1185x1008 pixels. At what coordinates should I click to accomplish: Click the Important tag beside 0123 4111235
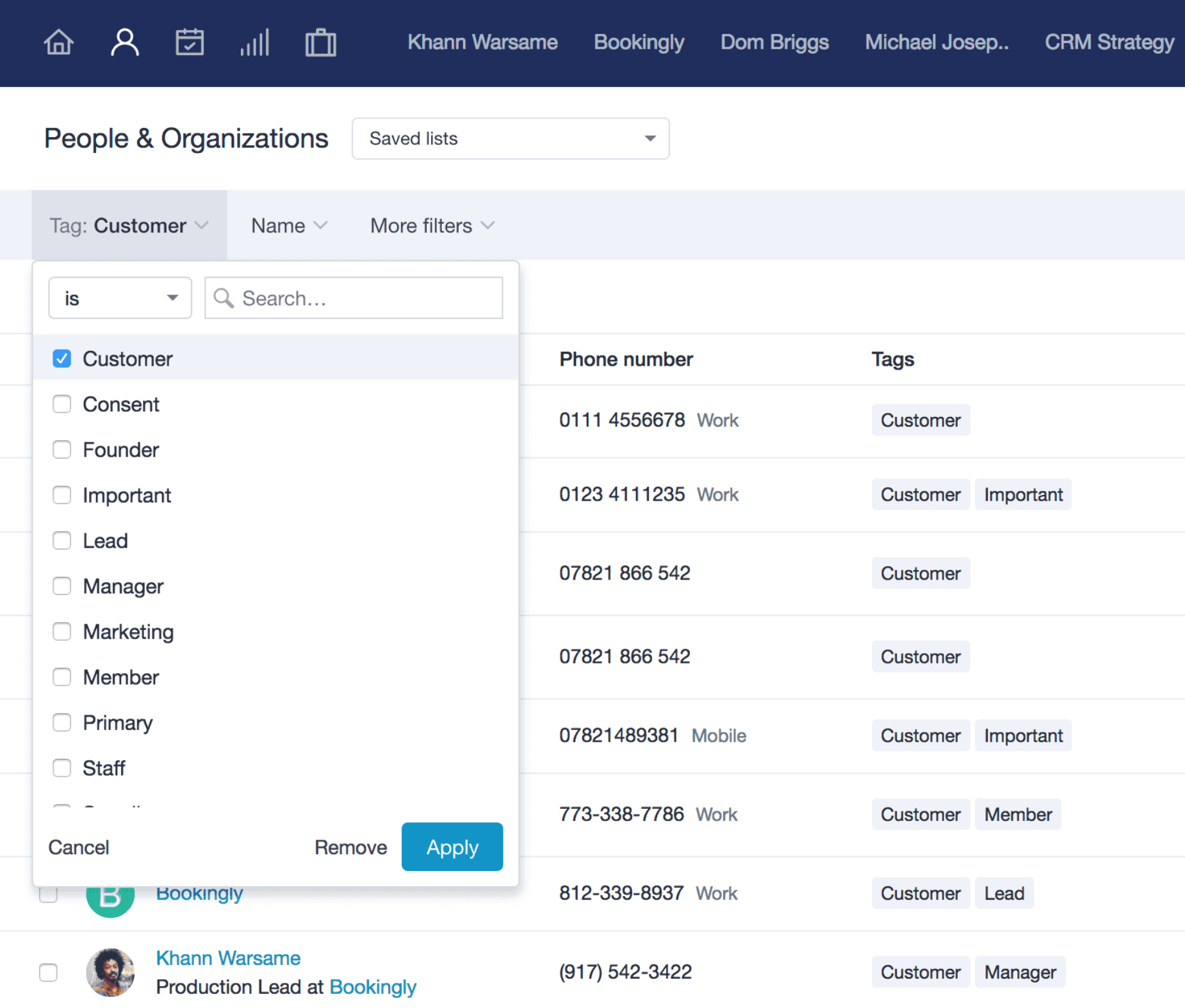tap(1024, 494)
